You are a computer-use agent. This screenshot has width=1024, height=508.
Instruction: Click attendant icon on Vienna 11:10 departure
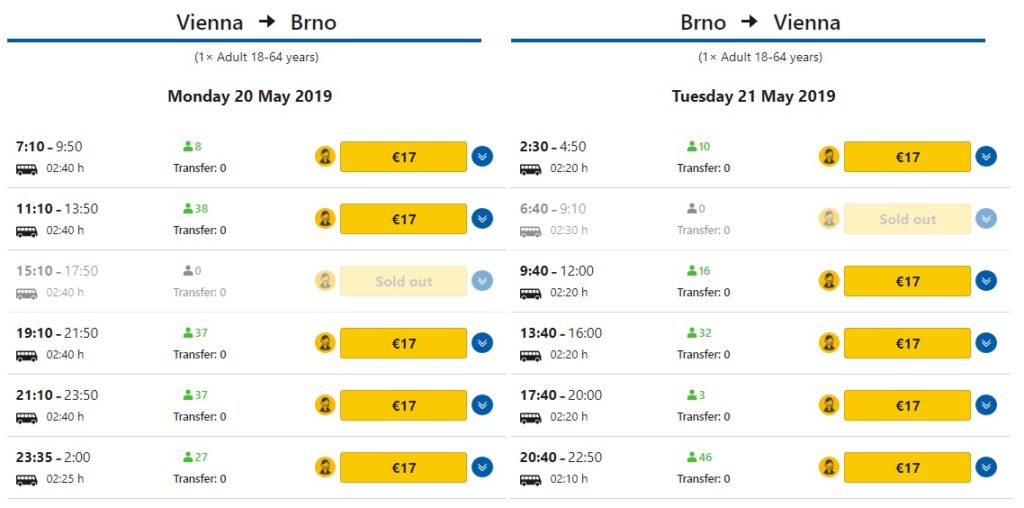click(325, 218)
